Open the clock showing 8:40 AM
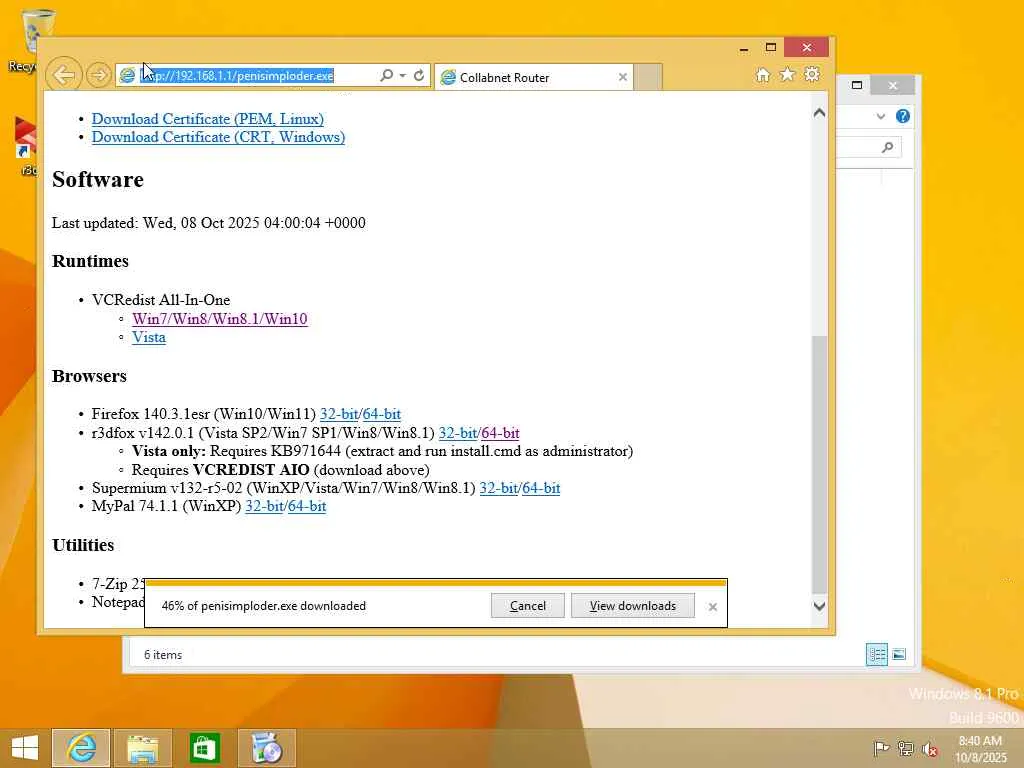This screenshot has width=1024, height=768. 980,748
